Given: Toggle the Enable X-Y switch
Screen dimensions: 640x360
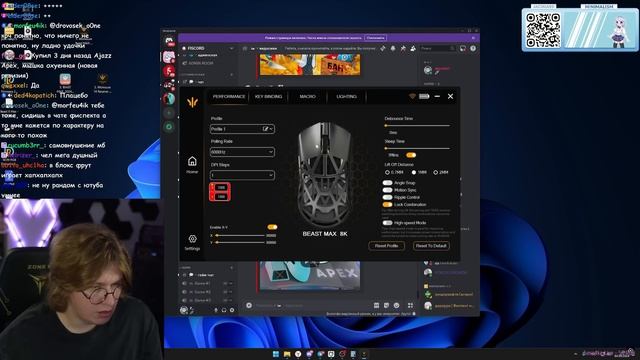Looking at the screenshot, I should pos(272,227).
